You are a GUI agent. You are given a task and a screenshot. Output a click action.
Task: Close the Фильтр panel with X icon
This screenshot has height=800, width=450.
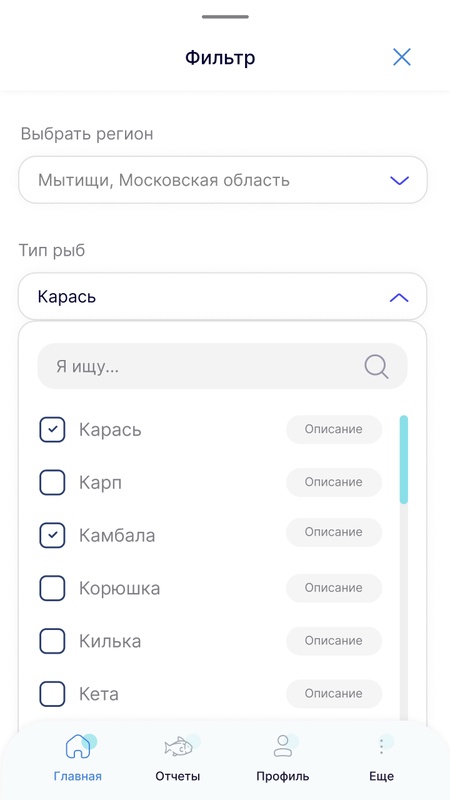click(x=402, y=57)
